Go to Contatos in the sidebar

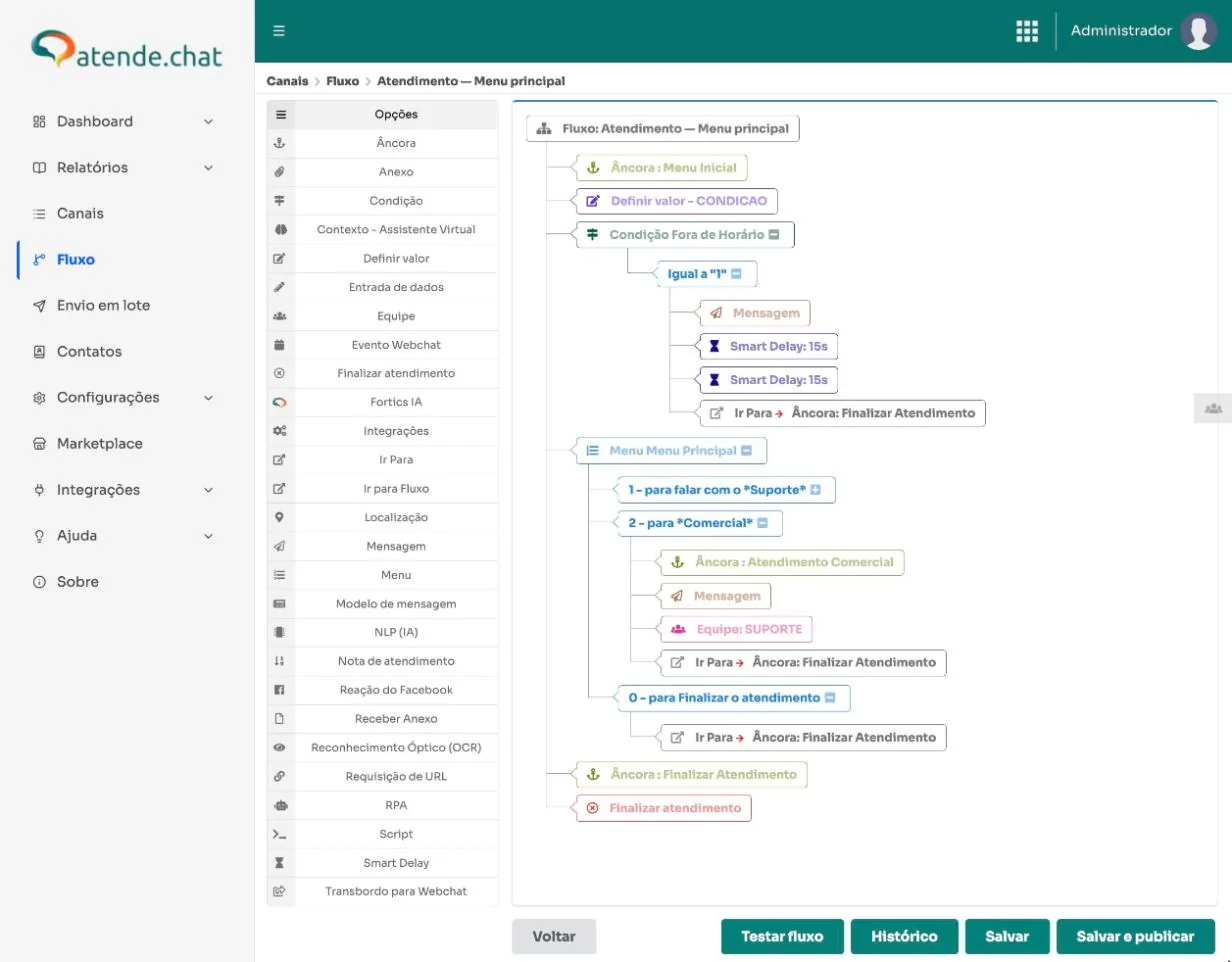pyautogui.click(x=89, y=352)
